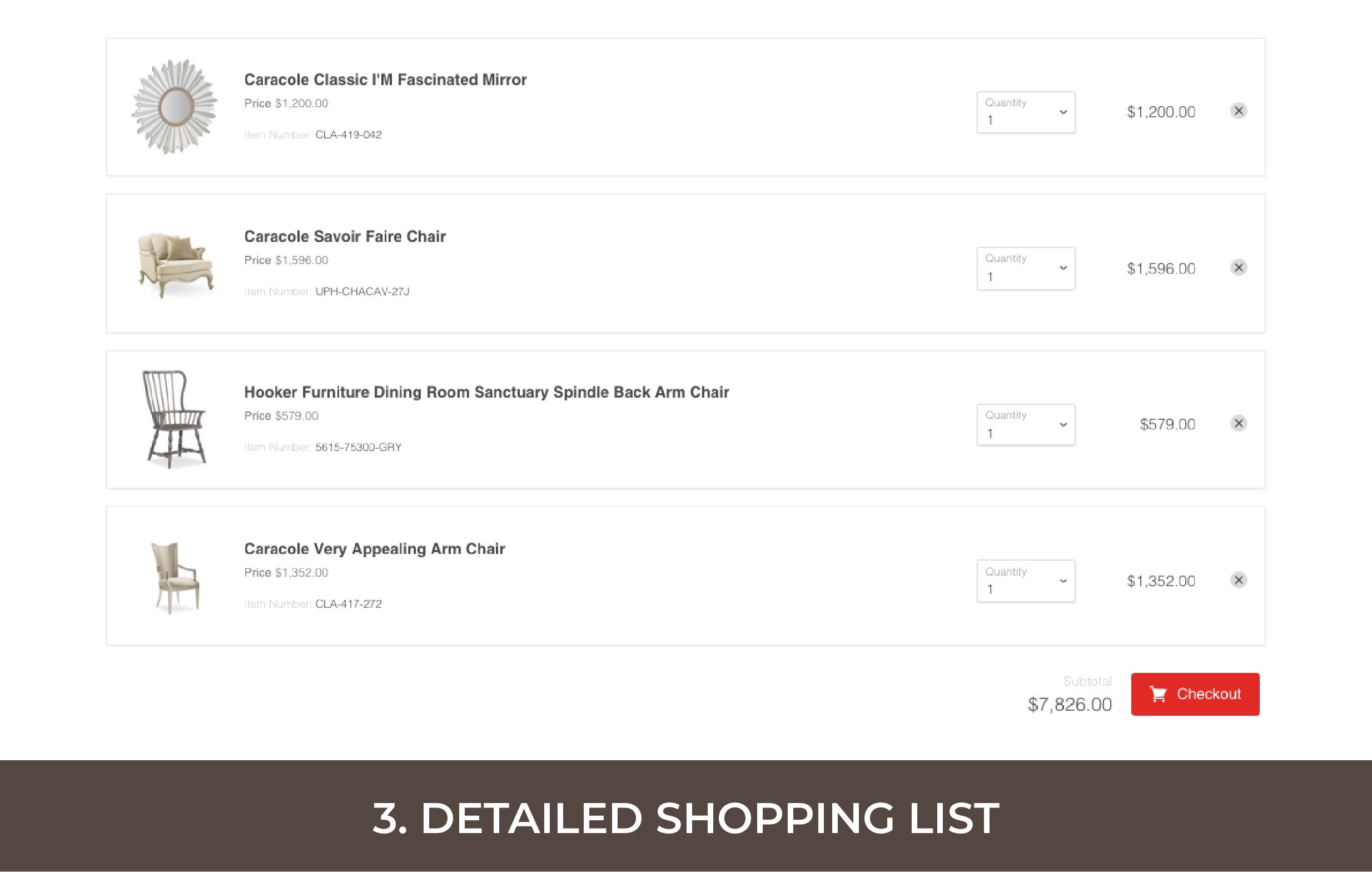The image size is (1372, 872).
Task: Open the Caracole Classic I'M Fascinated Mirror title
Action: click(x=385, y=80)
